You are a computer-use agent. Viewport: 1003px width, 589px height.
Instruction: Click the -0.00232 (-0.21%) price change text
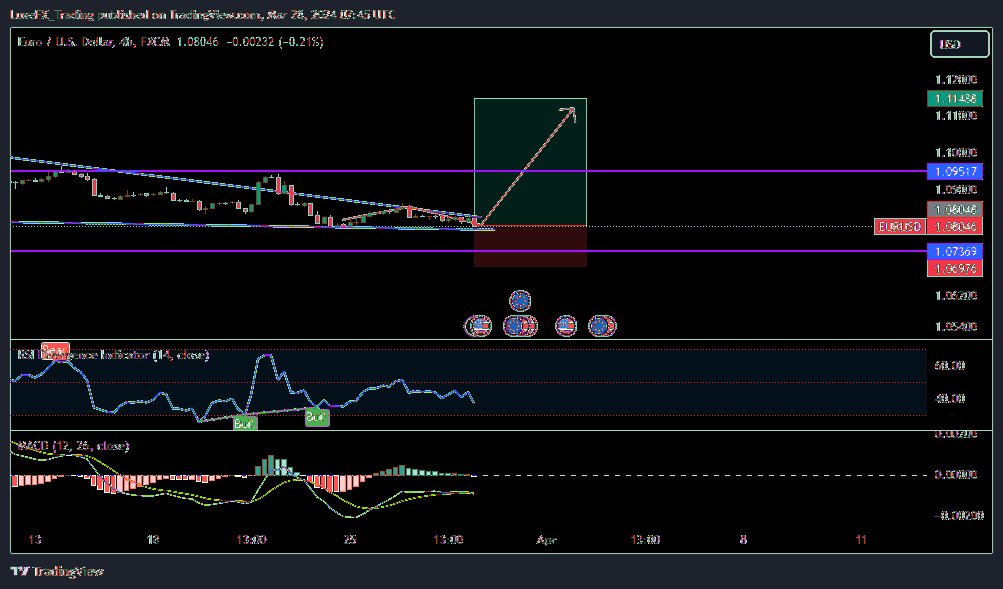pyautogui.click(x=275, y=42)
